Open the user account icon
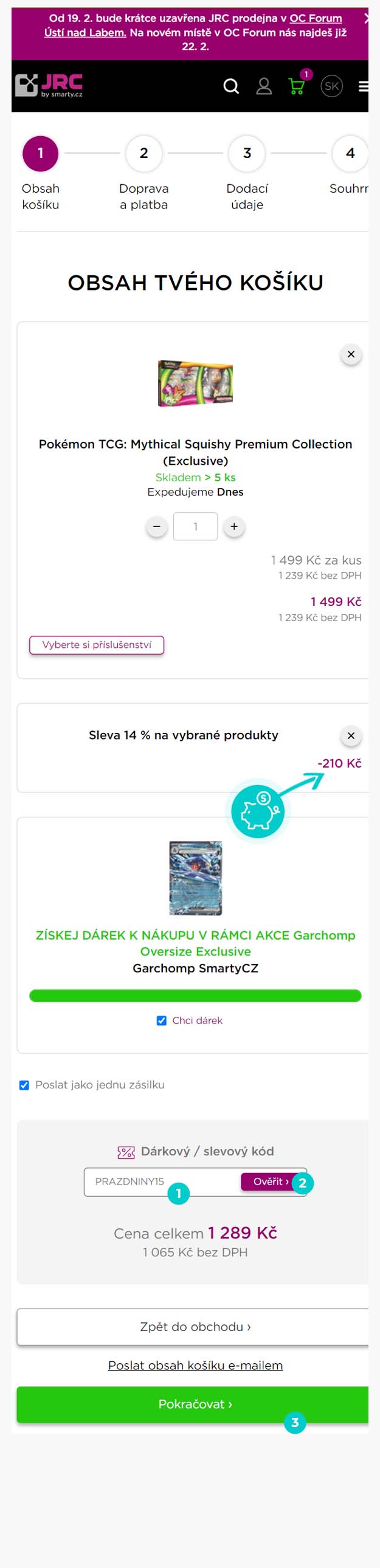Screen dimensions: 380x1568 264,86
